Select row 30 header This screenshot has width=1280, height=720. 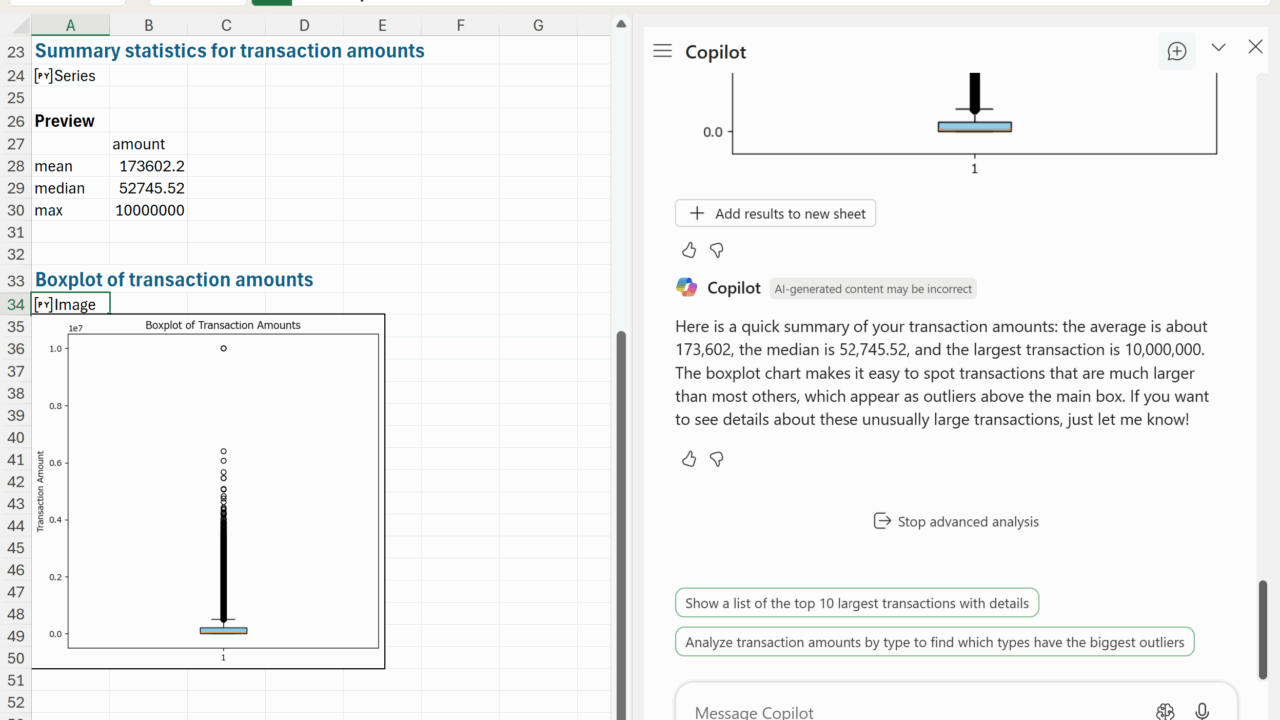[x=15, y=210]
